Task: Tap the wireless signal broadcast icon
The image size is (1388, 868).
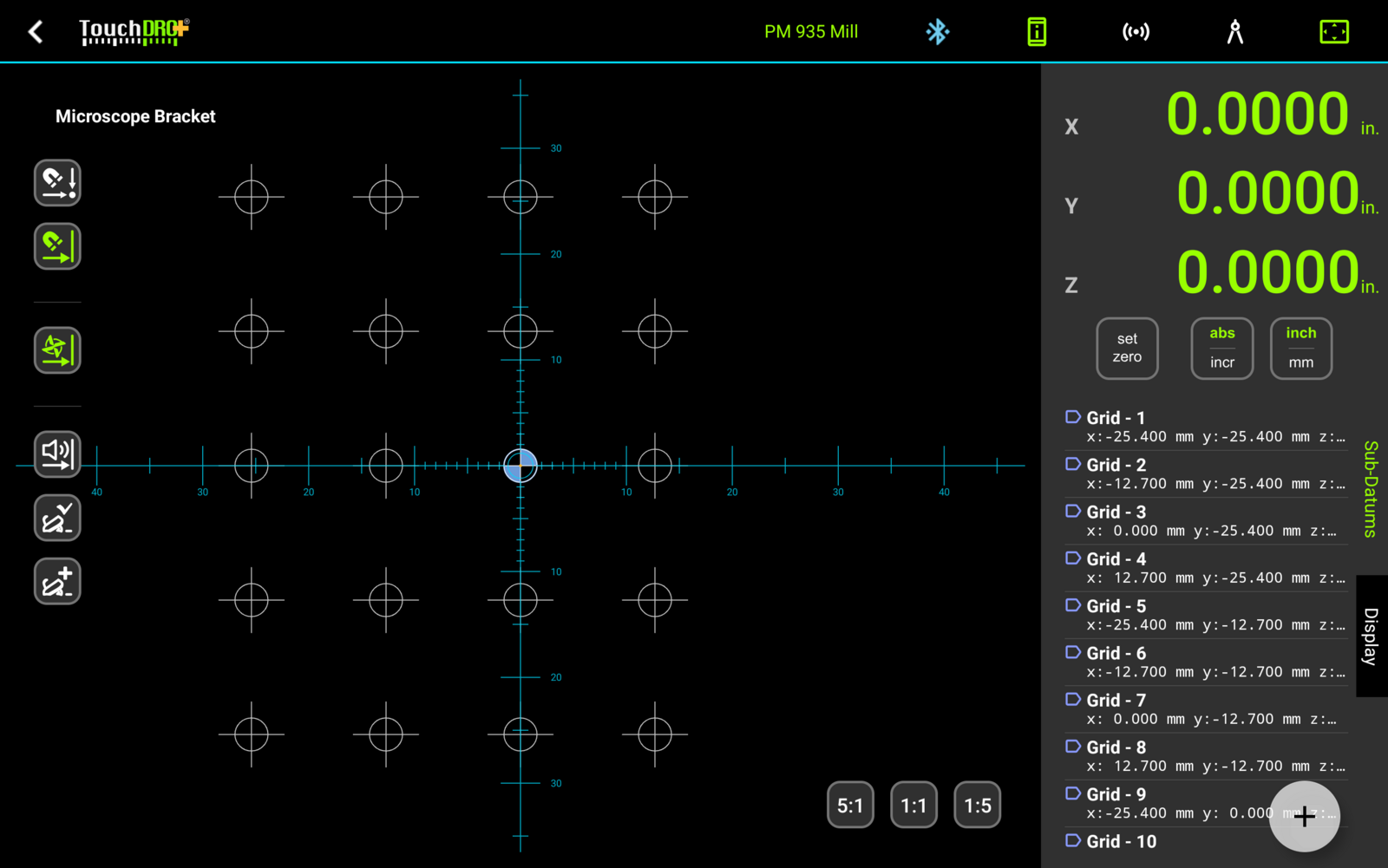Action: (1136, 32)
